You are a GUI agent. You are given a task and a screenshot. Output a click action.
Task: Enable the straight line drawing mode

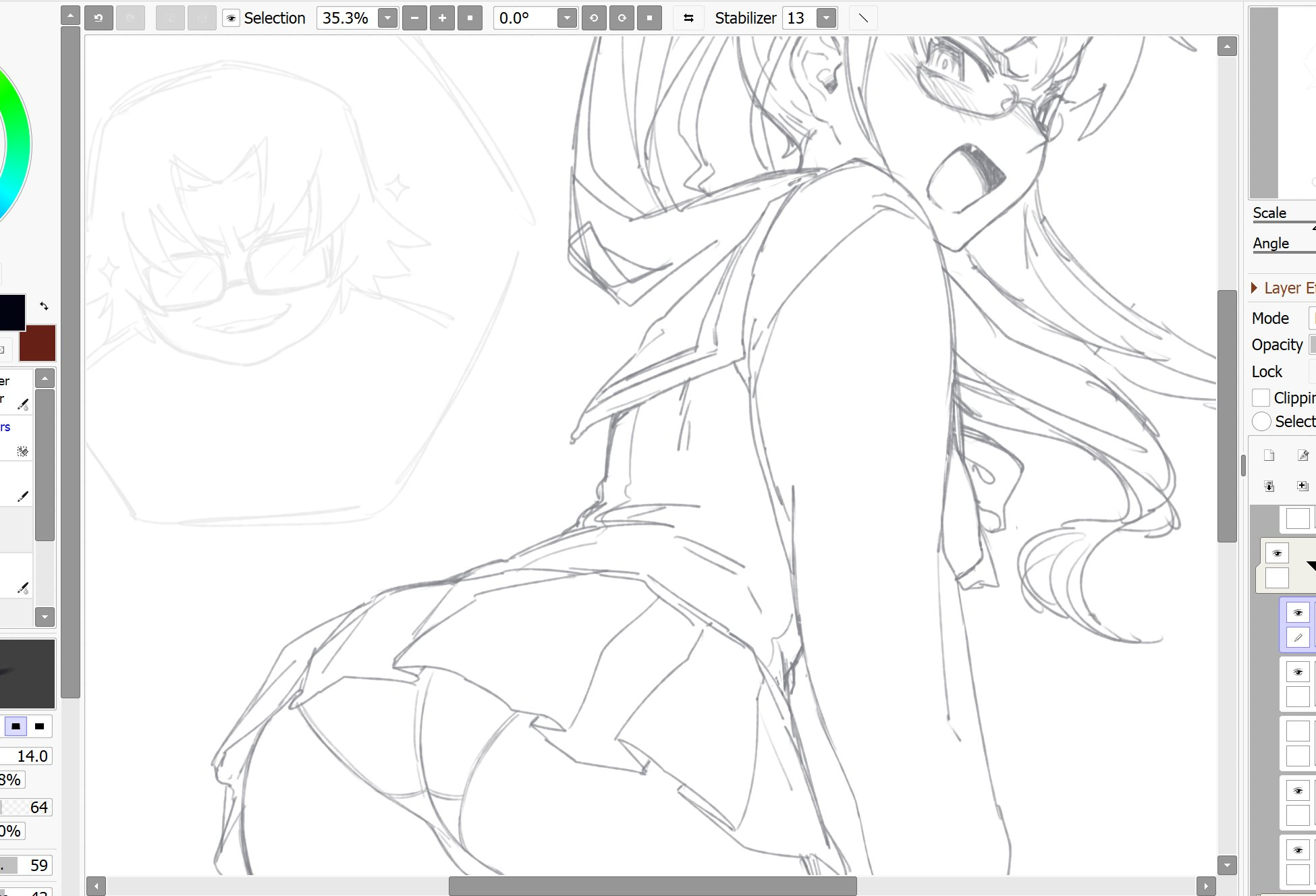pos(863,18)
